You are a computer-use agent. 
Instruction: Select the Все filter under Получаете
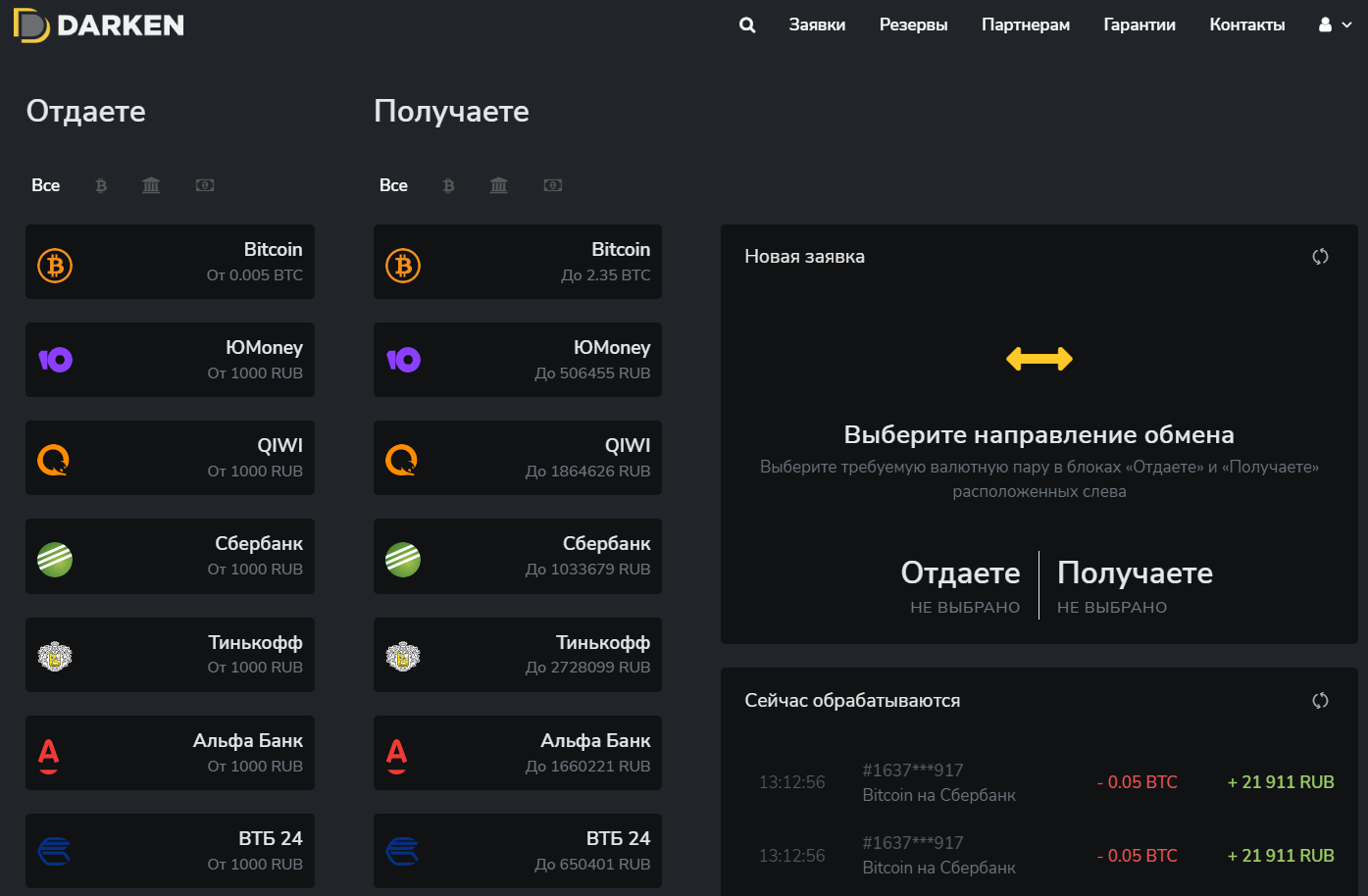click(x=394, y=185)
